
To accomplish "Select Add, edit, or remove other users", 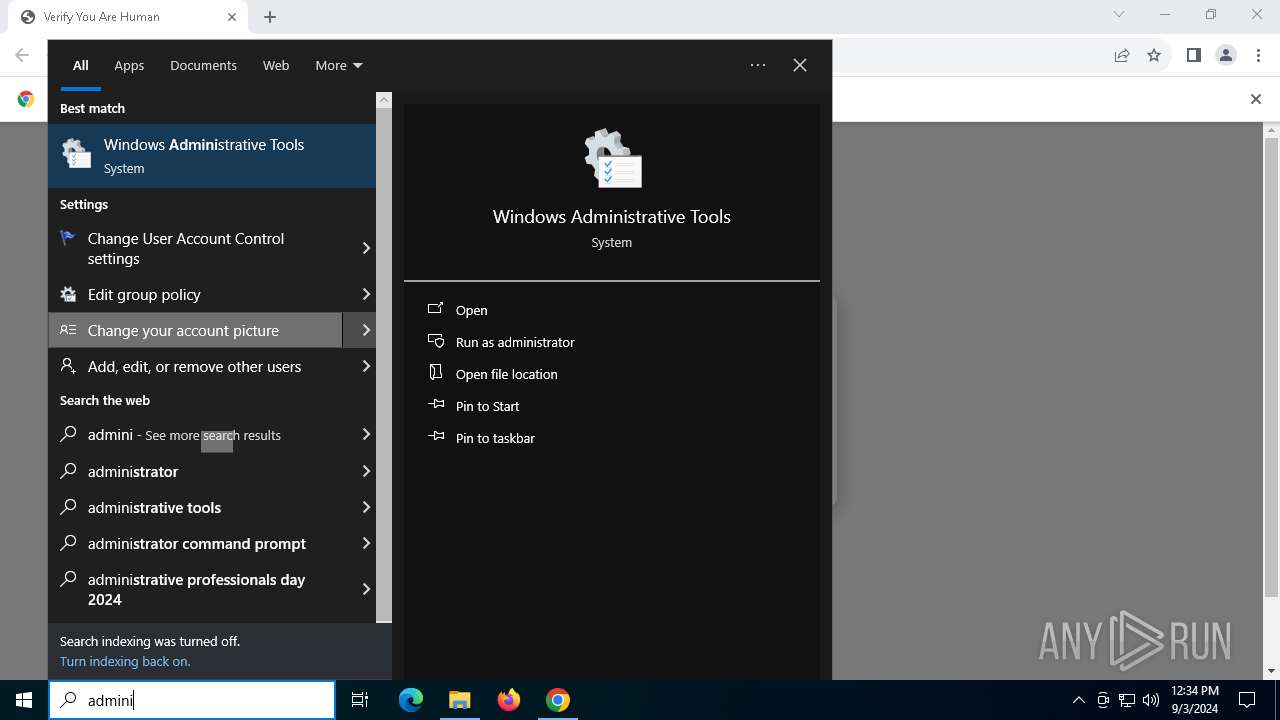I will click(x=195, y=366).
